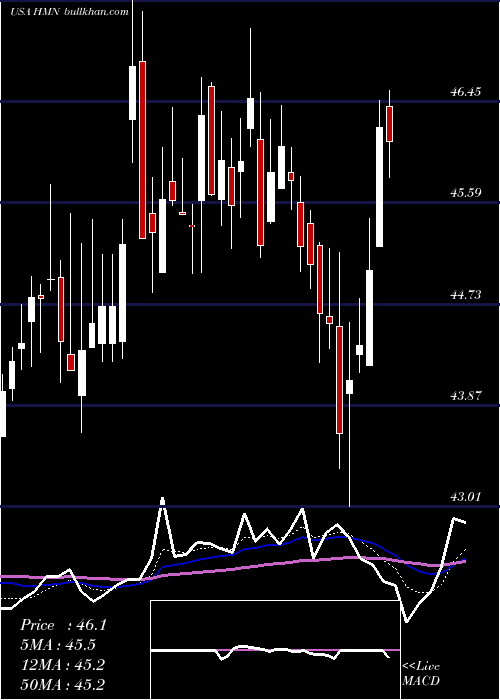Click the '<<Live MACD' label
This screenshot has height=700, width=500.
(421, 673)
